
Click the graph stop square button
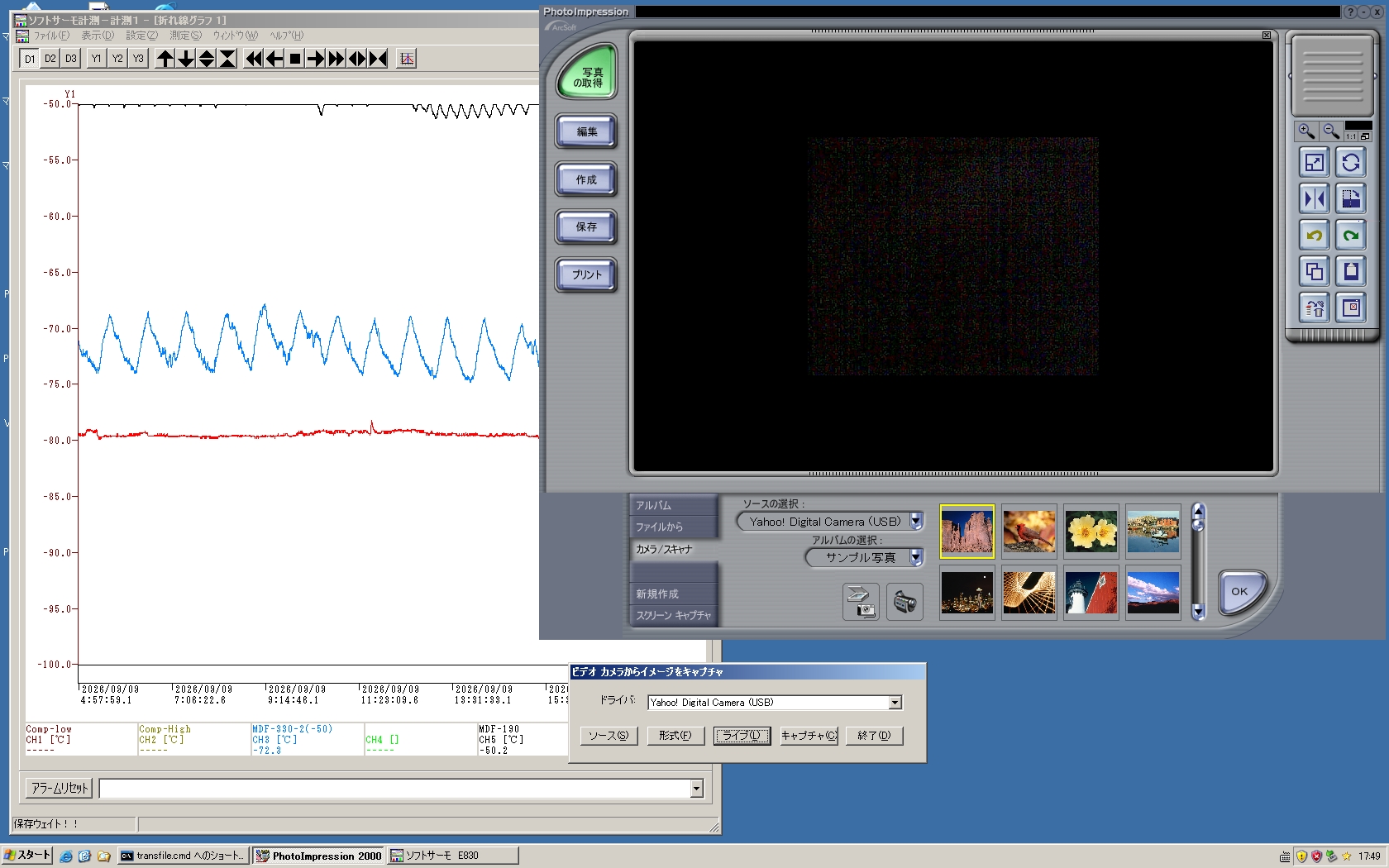pos(295,59)
